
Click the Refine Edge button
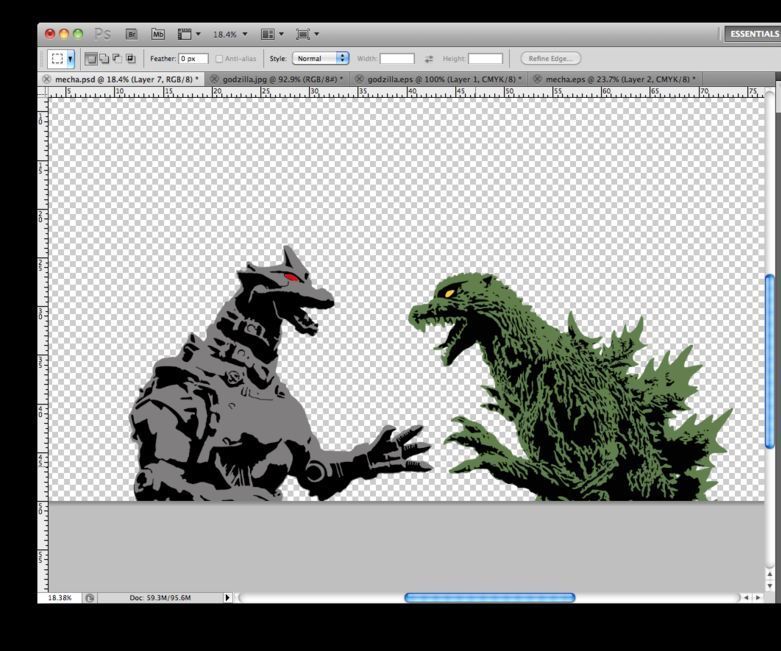click(x=550, y=58)
